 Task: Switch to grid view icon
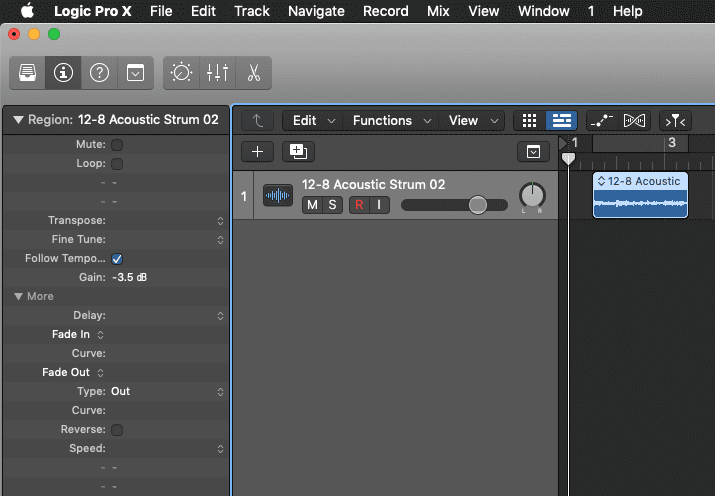pos(529,121)
